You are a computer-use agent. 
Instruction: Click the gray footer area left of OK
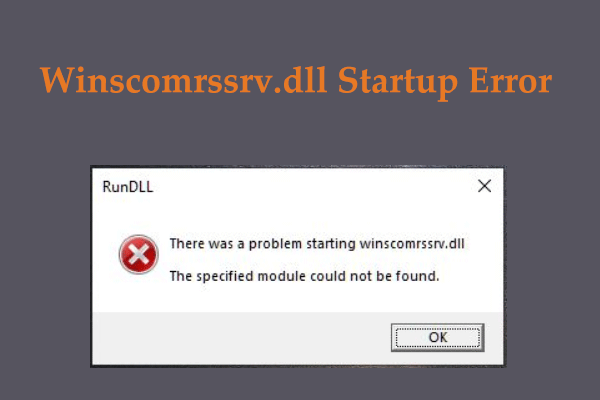(x=241, y=338)
